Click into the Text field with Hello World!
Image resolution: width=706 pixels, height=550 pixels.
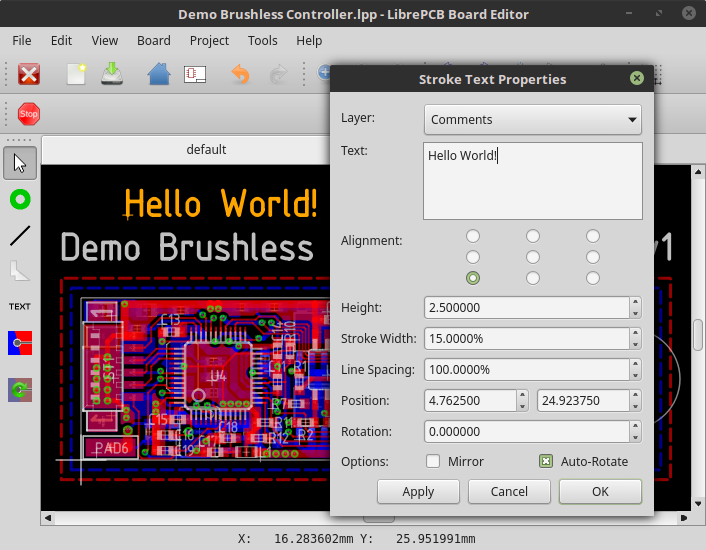(533, 181)
